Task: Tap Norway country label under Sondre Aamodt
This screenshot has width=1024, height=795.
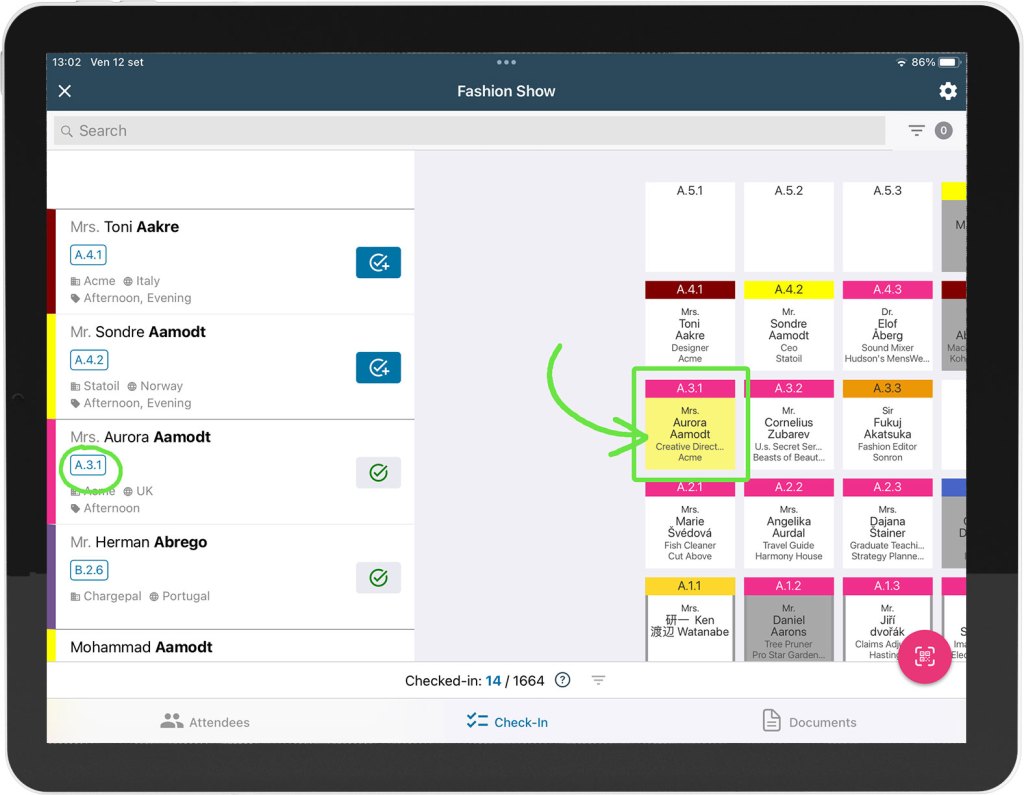Action: pyautogui.click(x=161, y=386)
